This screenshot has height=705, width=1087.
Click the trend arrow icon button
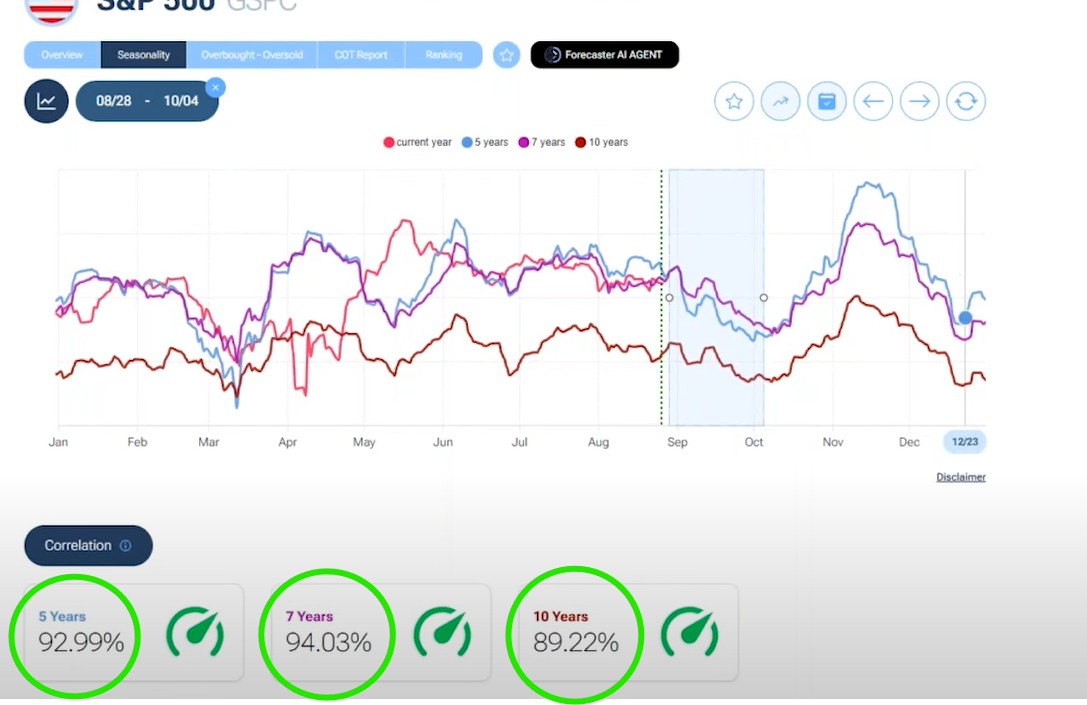point(781,102)
